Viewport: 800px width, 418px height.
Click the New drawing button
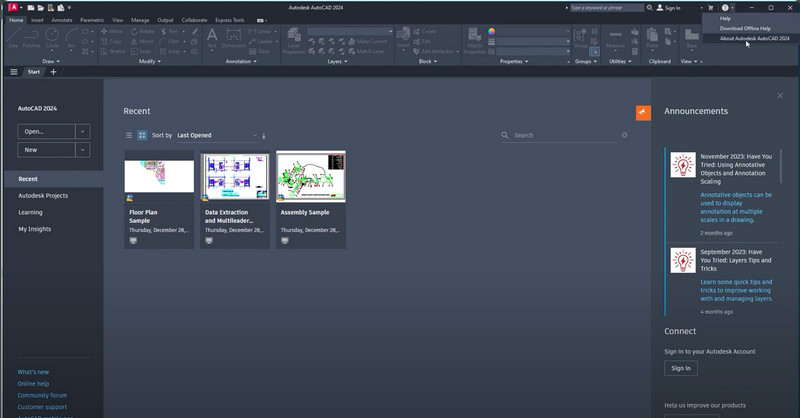coord(47,150)
